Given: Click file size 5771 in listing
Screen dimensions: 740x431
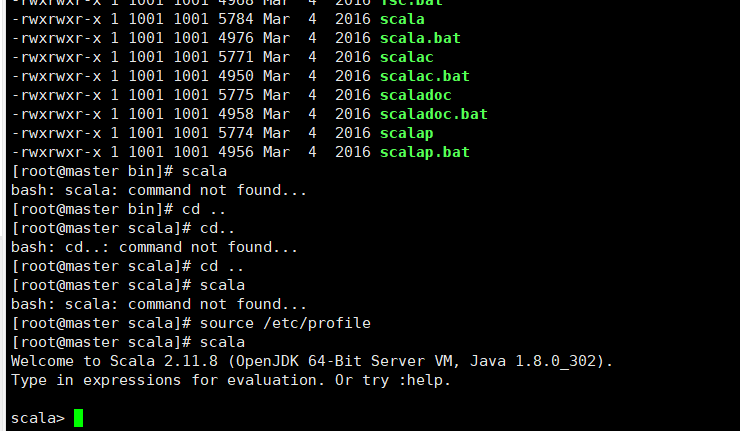Looking at the screenshot, I should [236, 57].
